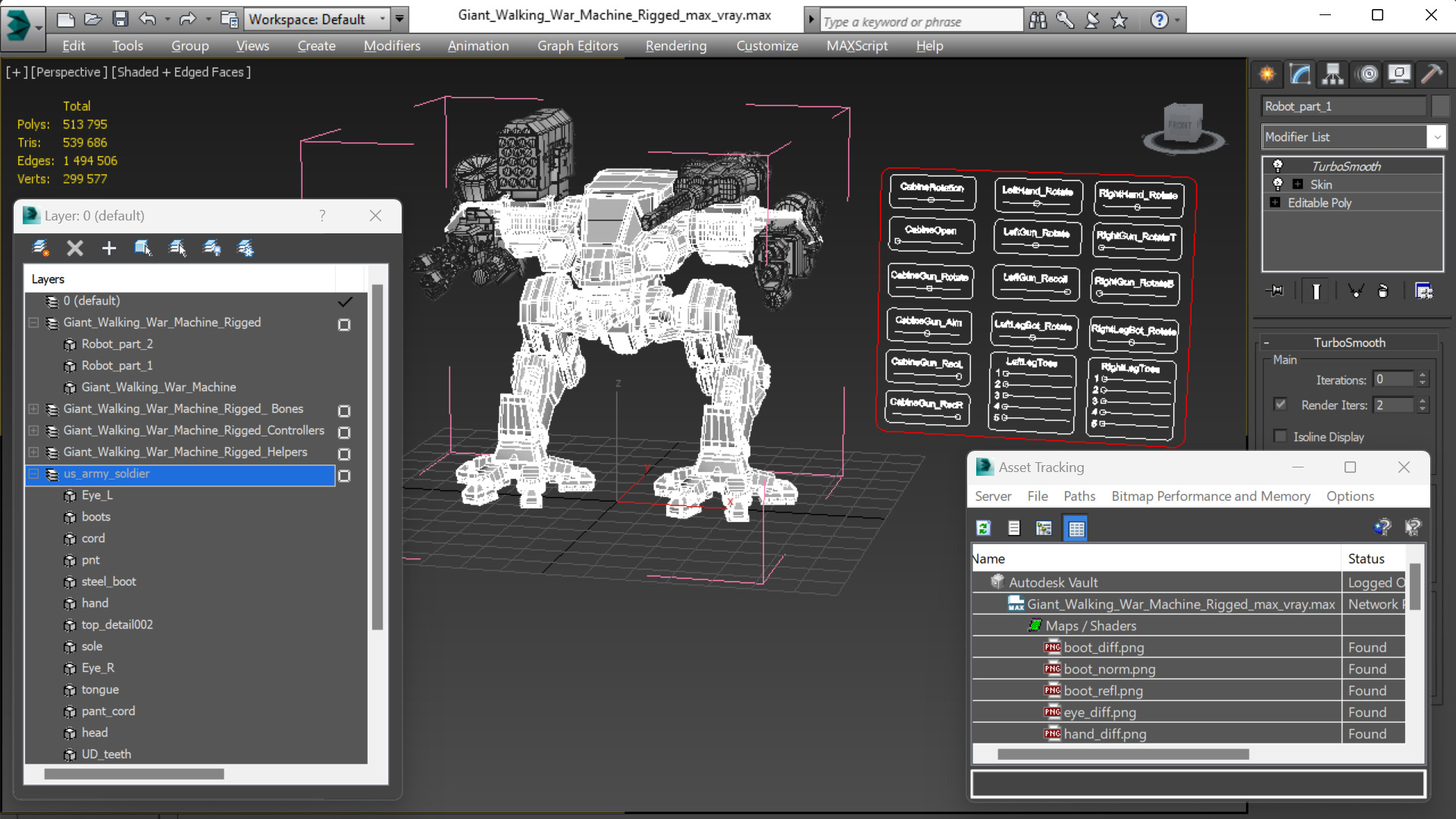The height and width of the screenshot is (819, 1456).
Task: Click the Save File floppy icon
Action: pos(120,19)
